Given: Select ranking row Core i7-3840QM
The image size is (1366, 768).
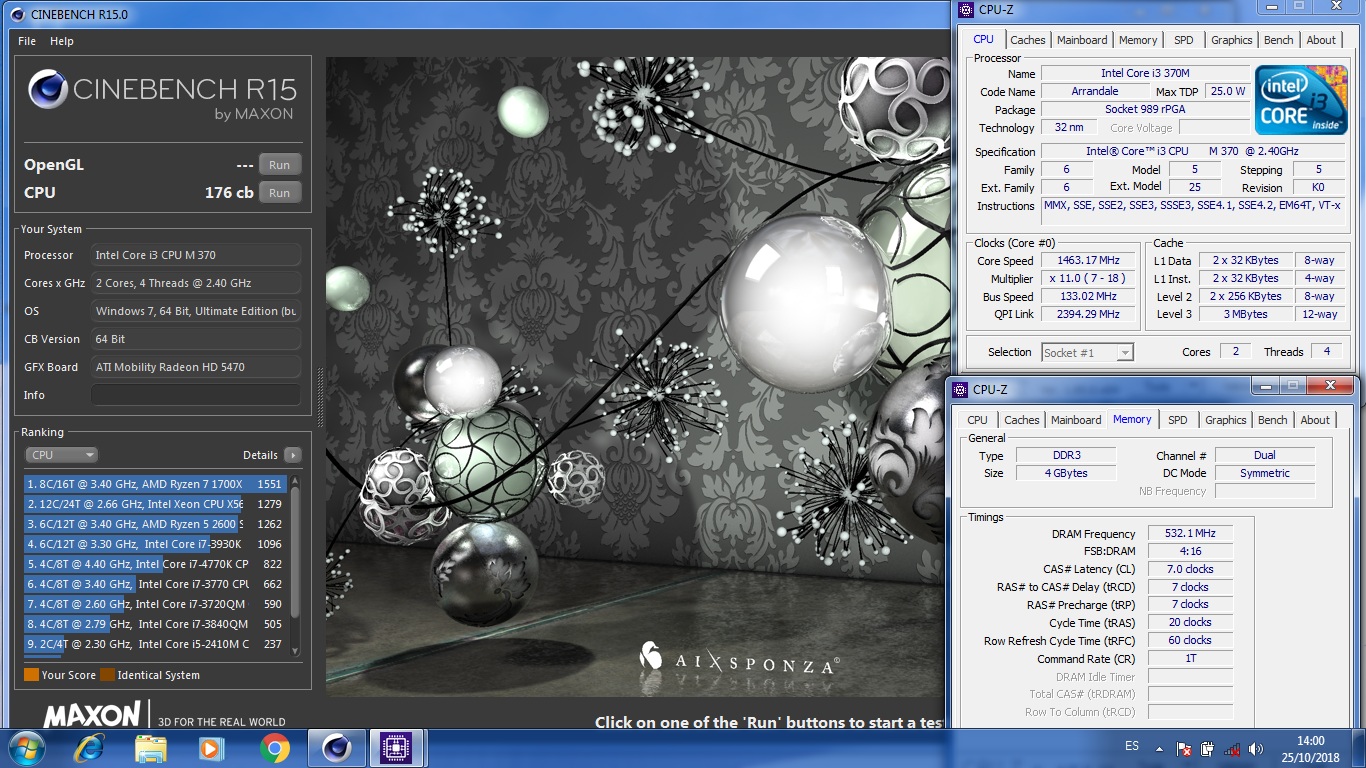Looking at the screenshot, I should 155,624.
